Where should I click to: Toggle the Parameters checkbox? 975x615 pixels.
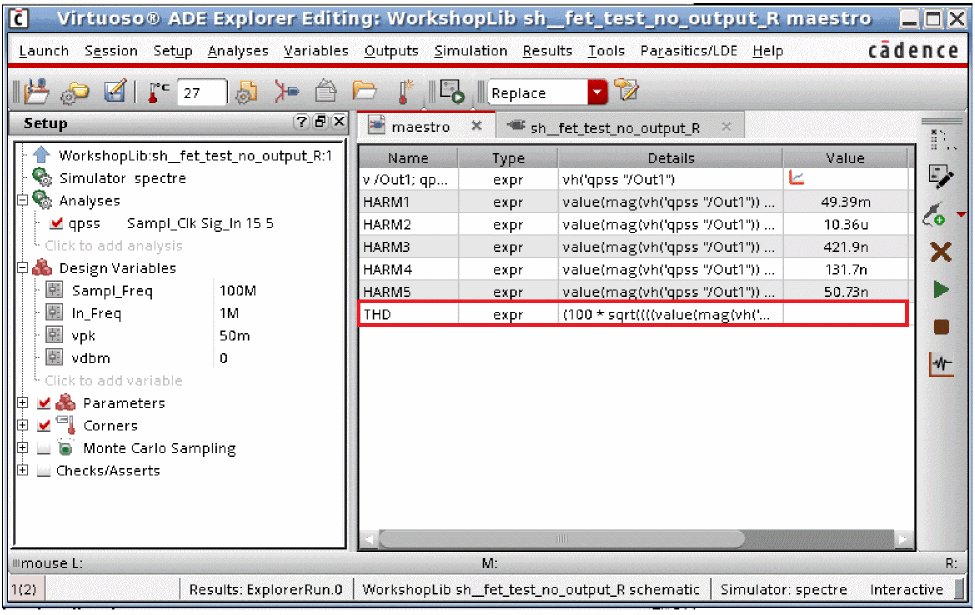[44, 403]
